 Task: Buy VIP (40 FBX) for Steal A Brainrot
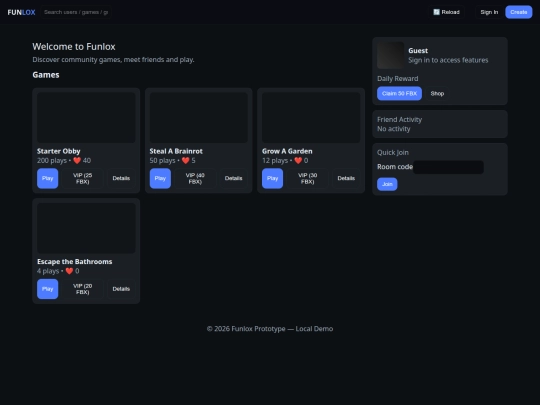pos(195,178)
